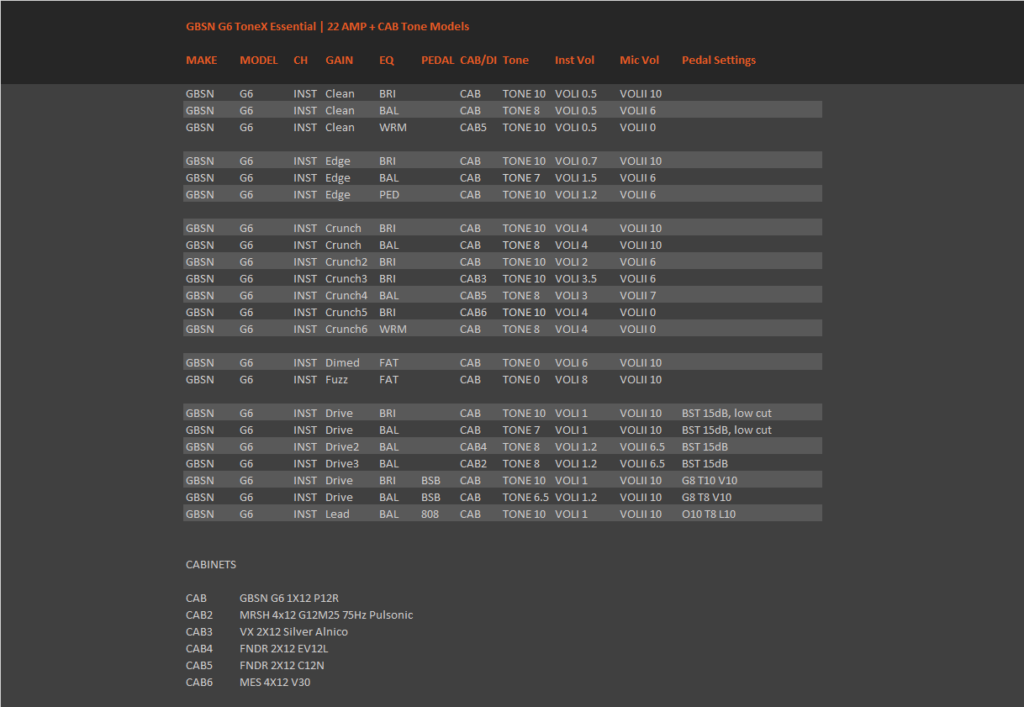This screenshot has width=1024, height=707.
Task: Click CAB4 in the Drive2 row
Action: [x=473, y=447]
